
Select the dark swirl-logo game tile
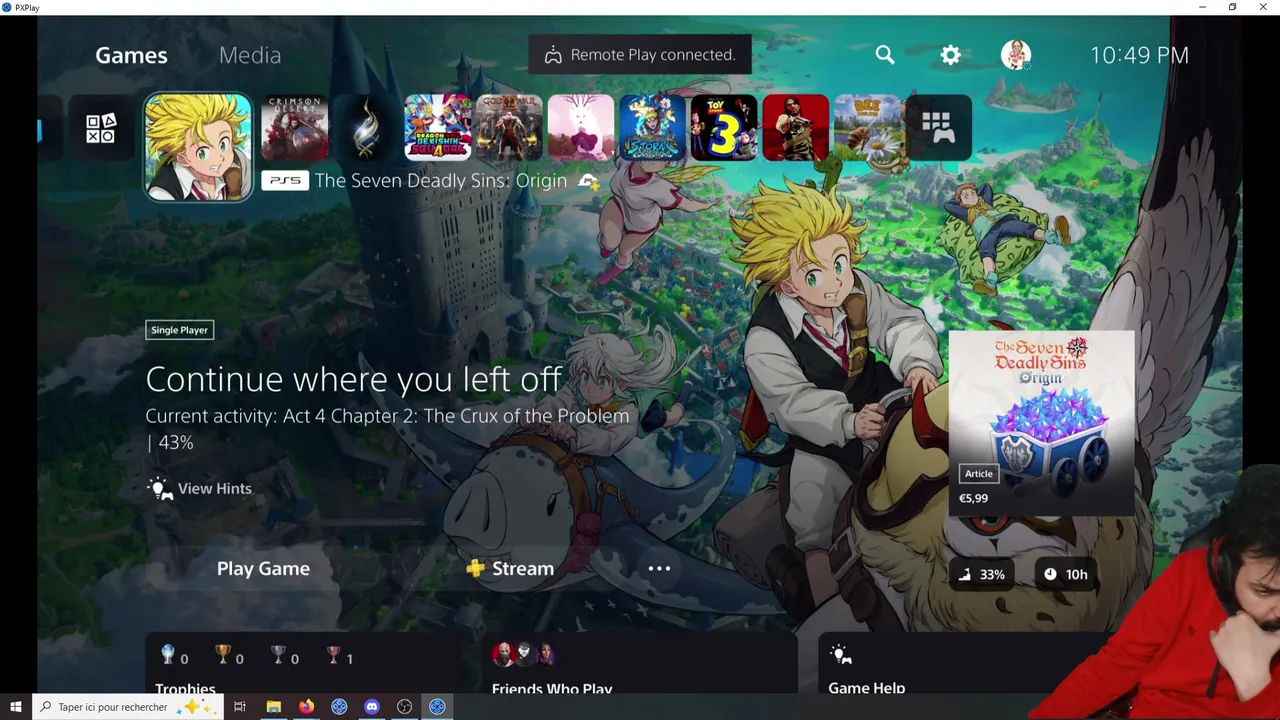(366, 128)
